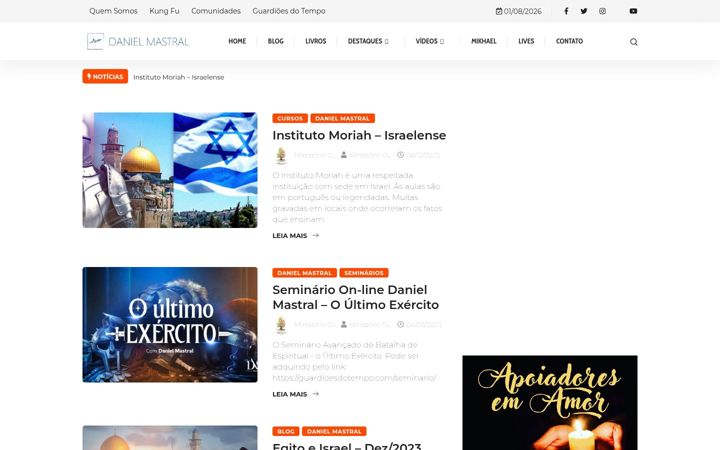
Task: Click author avatar under Seminário On-line post
Action: 281,325
